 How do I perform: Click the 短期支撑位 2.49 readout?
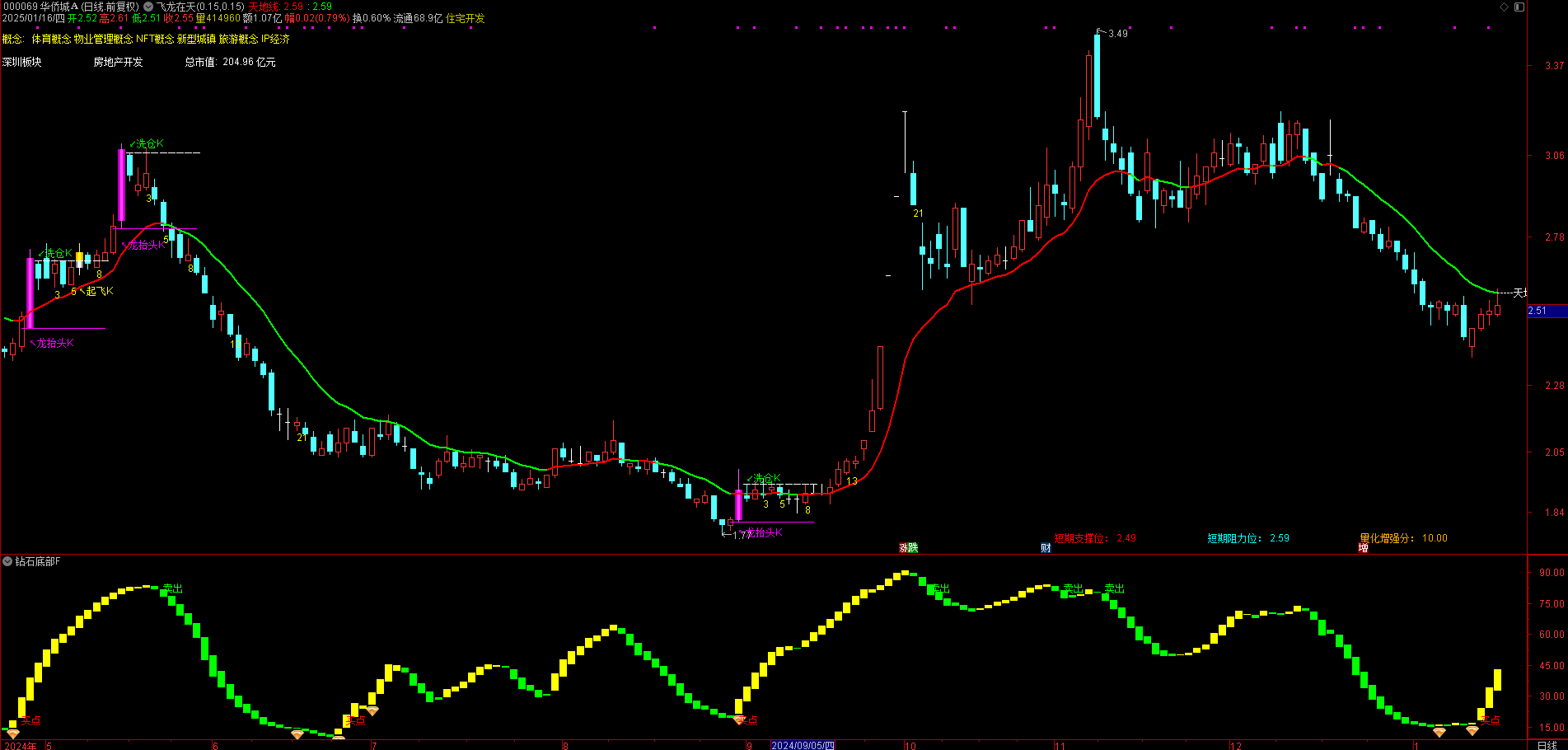click(1095, 538)
